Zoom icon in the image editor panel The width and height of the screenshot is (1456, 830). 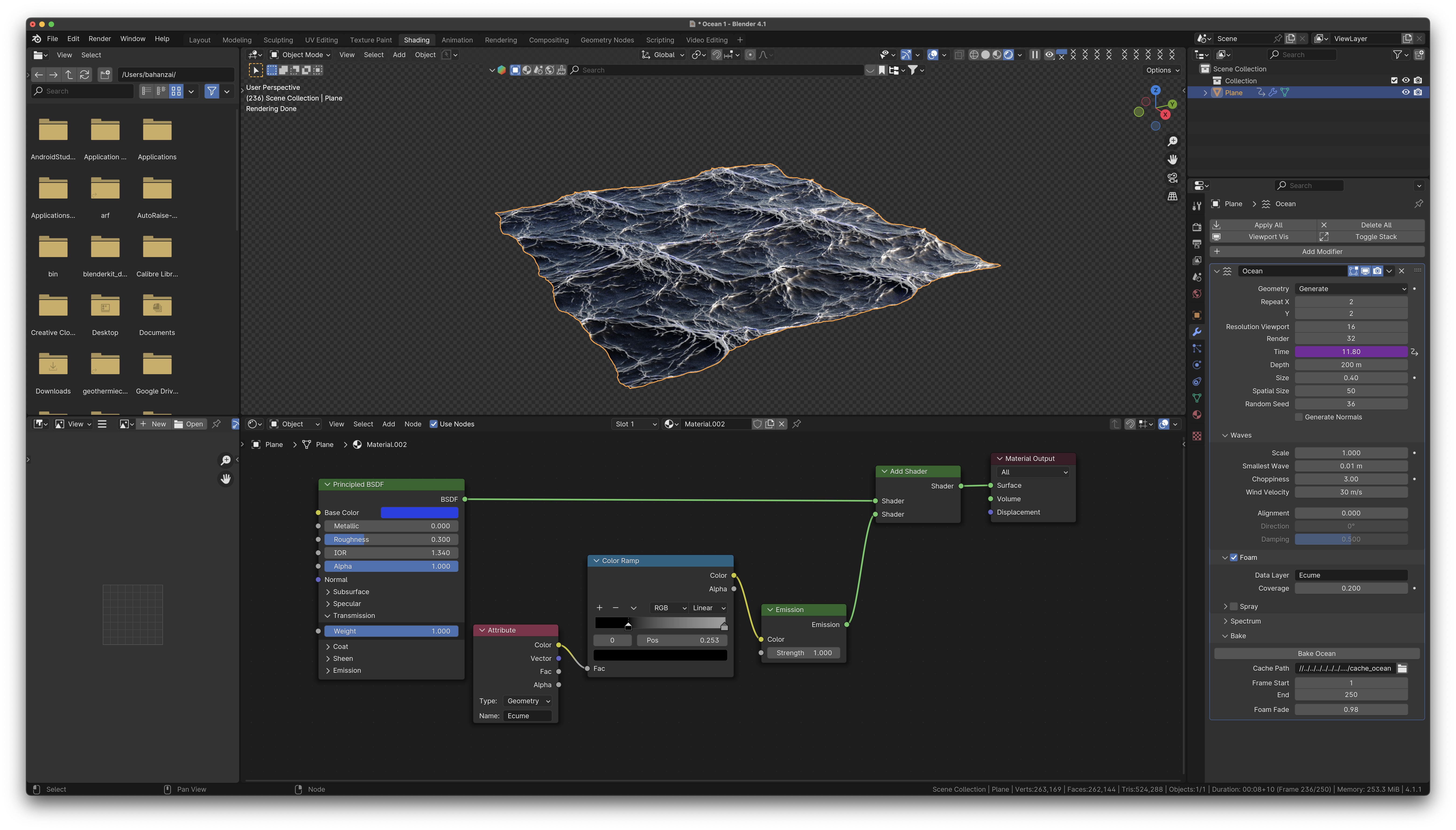tap(226, 460)
